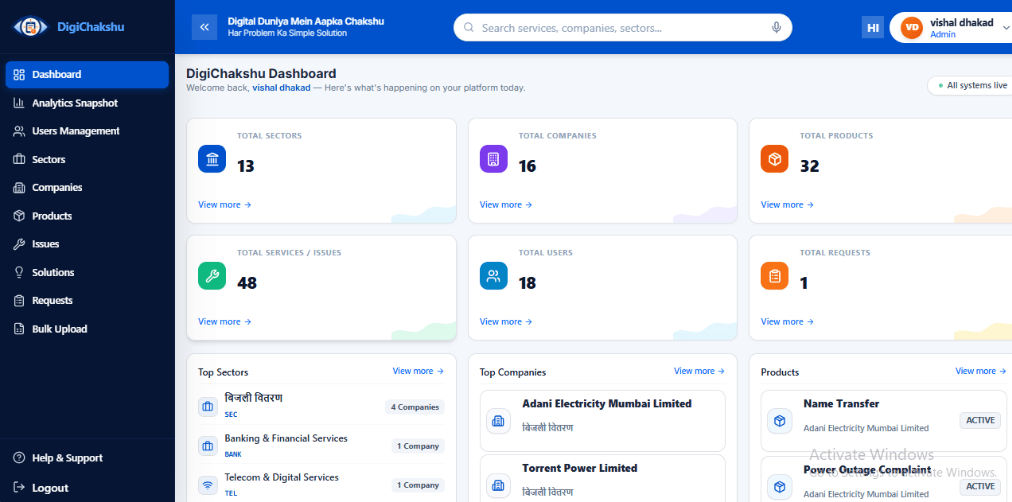View more in Top Companies panel
Screen dimensions: 1012x502
[x=700, y=371]
